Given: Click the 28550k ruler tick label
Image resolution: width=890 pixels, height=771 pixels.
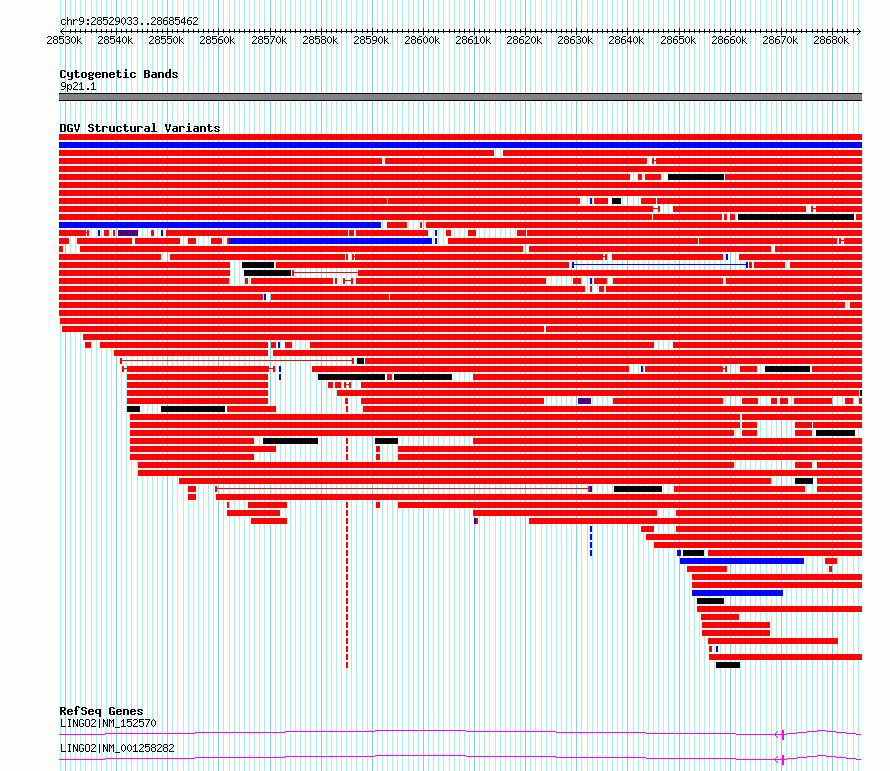Looking at the screenshot, I should click(166, 40).
